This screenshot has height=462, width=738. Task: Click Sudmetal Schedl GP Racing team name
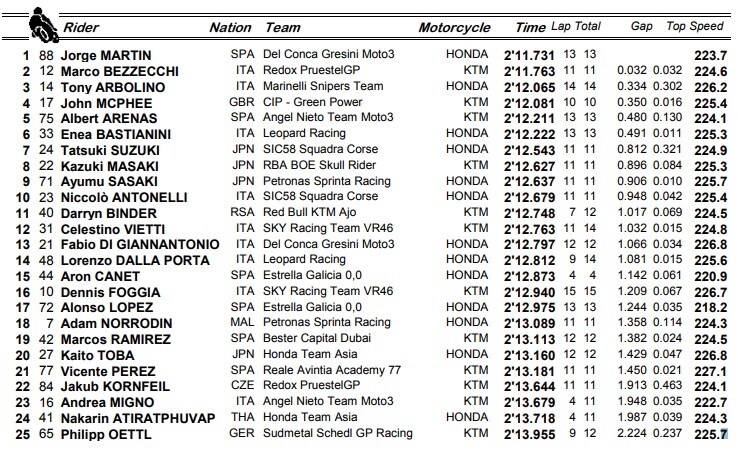(x=337, y=433)
